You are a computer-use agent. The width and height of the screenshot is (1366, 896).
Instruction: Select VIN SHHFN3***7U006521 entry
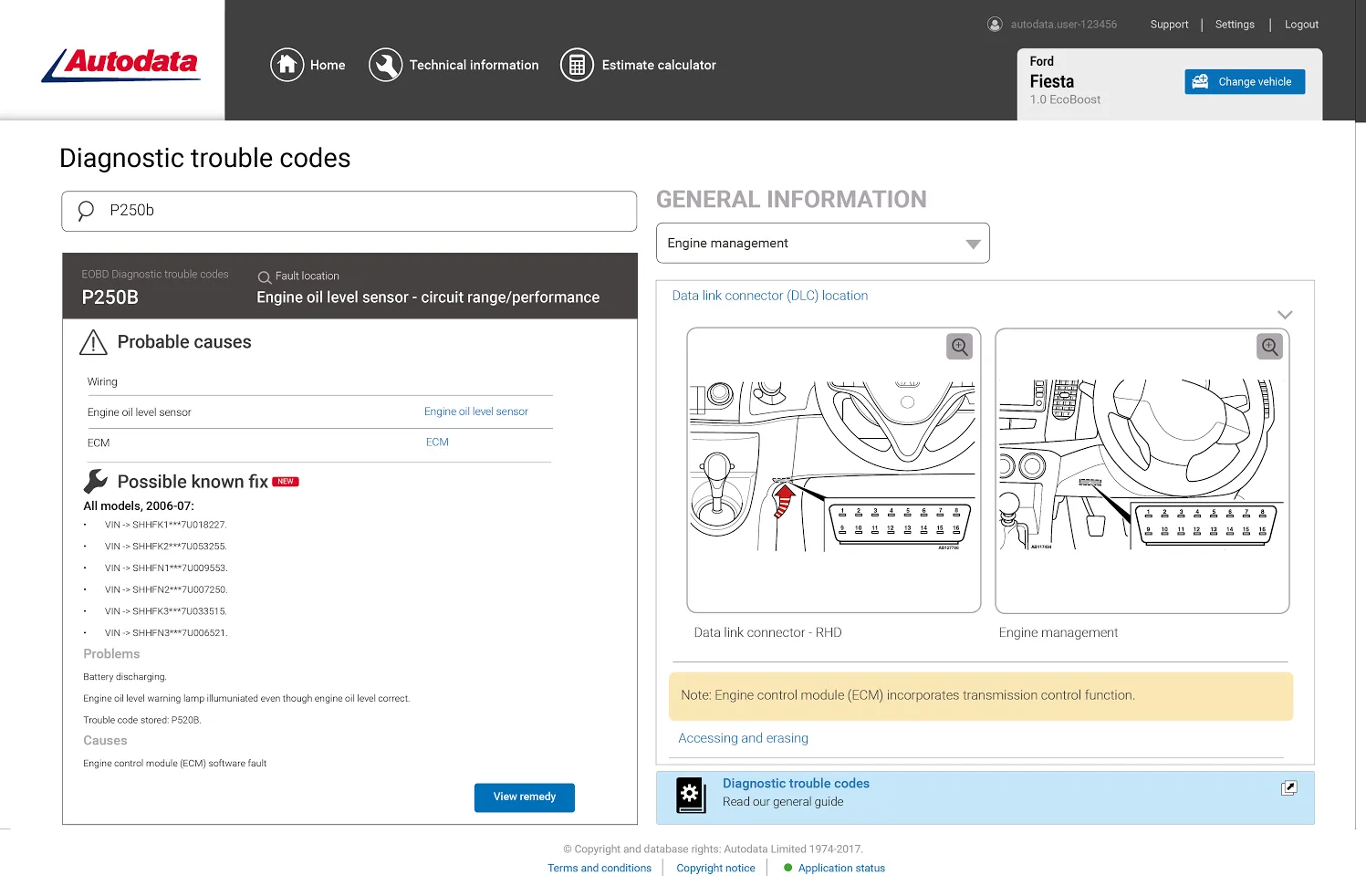tap(165, 632)
